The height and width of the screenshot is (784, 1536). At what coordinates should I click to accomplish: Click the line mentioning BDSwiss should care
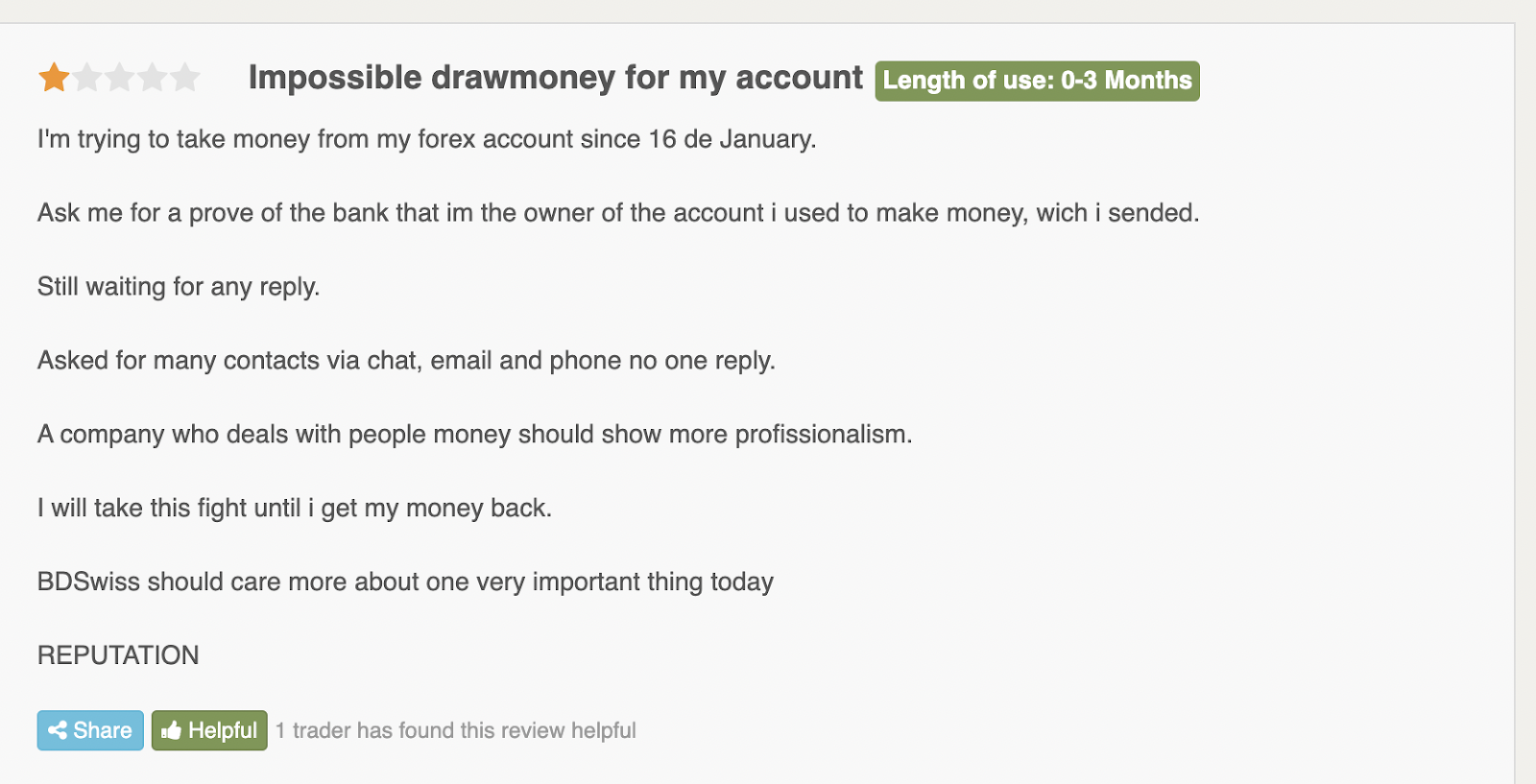pos(405,582)
